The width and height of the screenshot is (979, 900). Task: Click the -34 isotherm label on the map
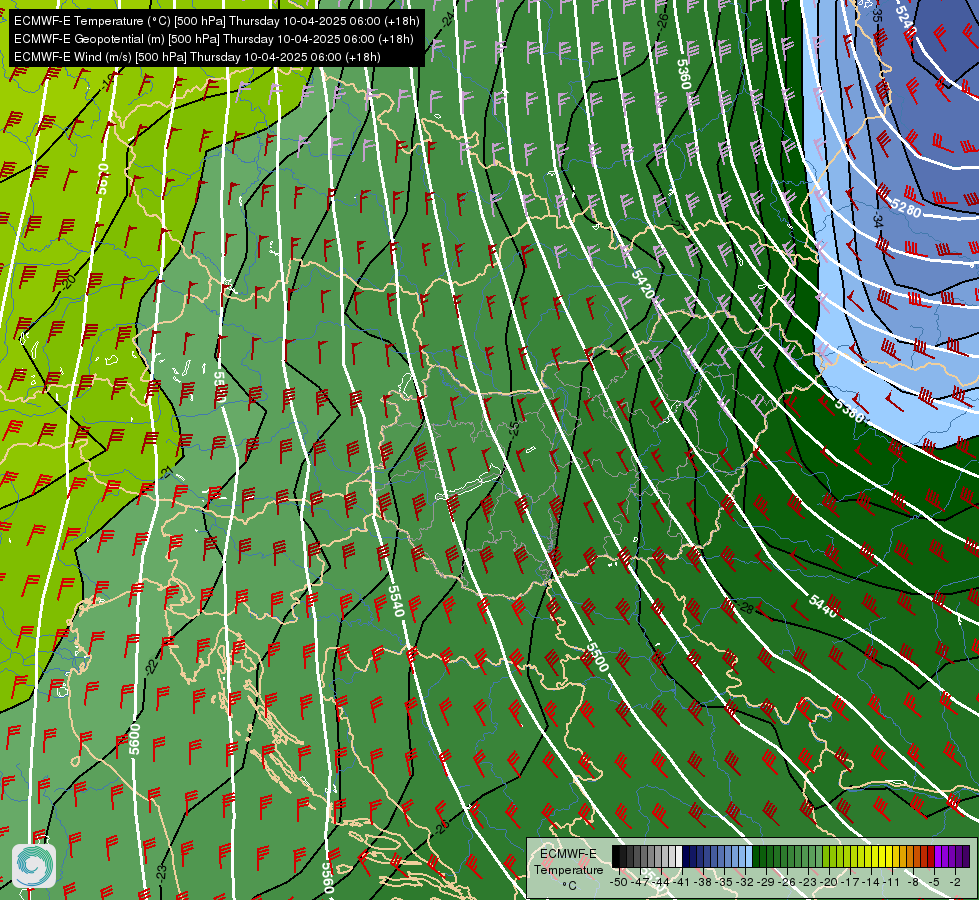877,220
